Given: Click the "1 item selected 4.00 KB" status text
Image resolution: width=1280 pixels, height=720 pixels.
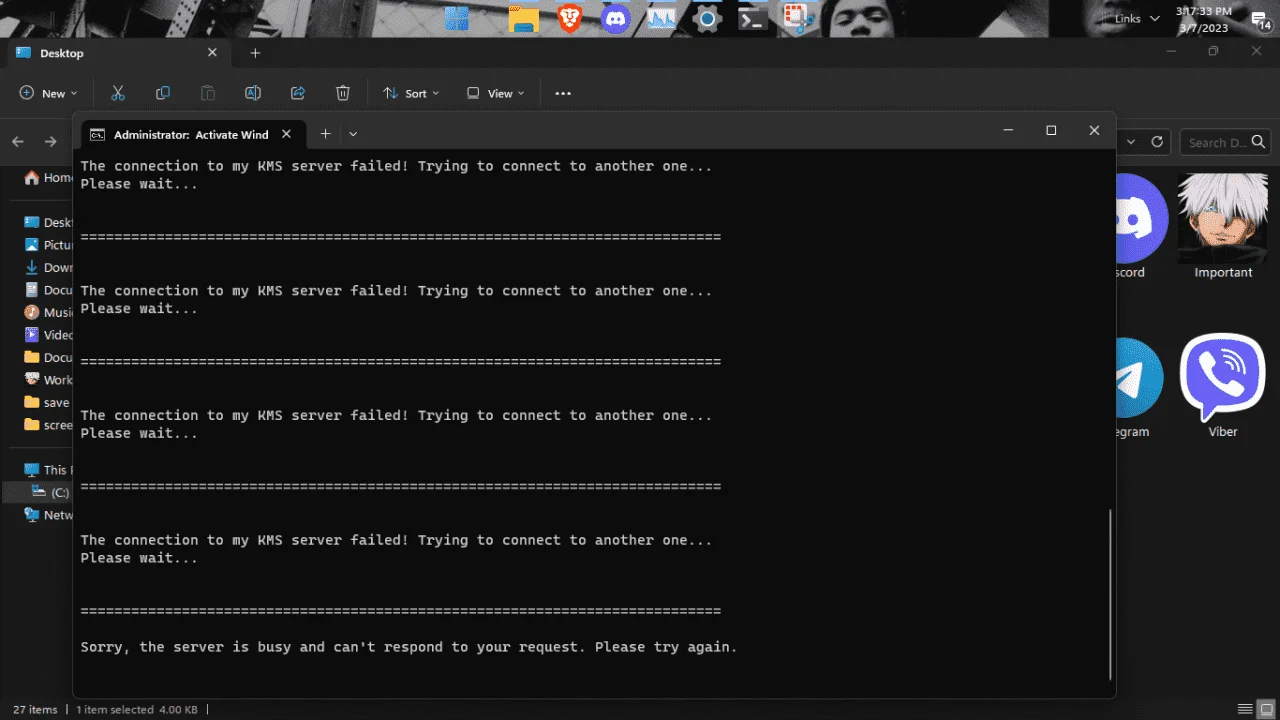Looking at the screenshot, I should (x=137, y=709).
